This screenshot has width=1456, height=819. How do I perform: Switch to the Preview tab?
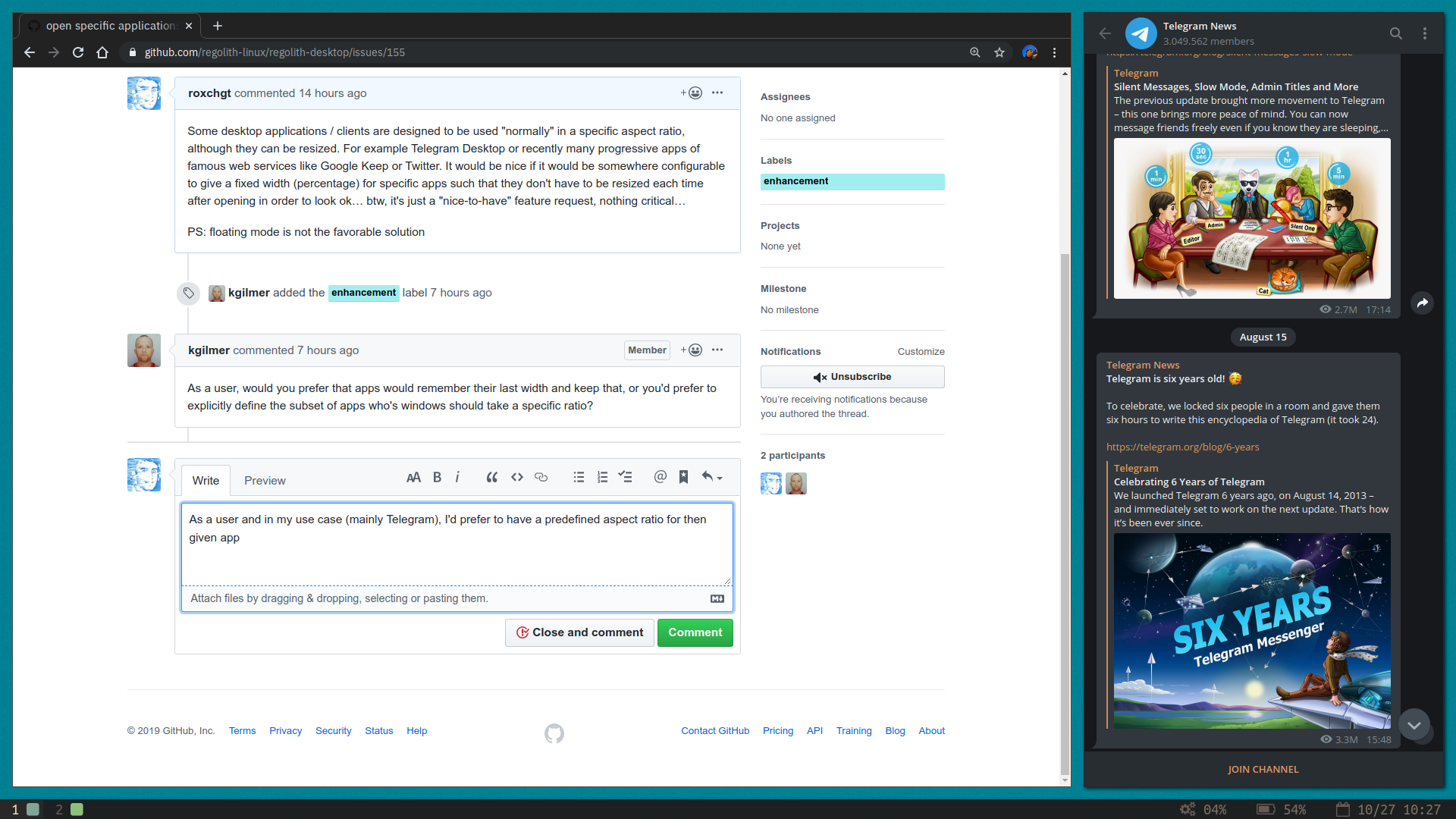[x=265, y=480]
